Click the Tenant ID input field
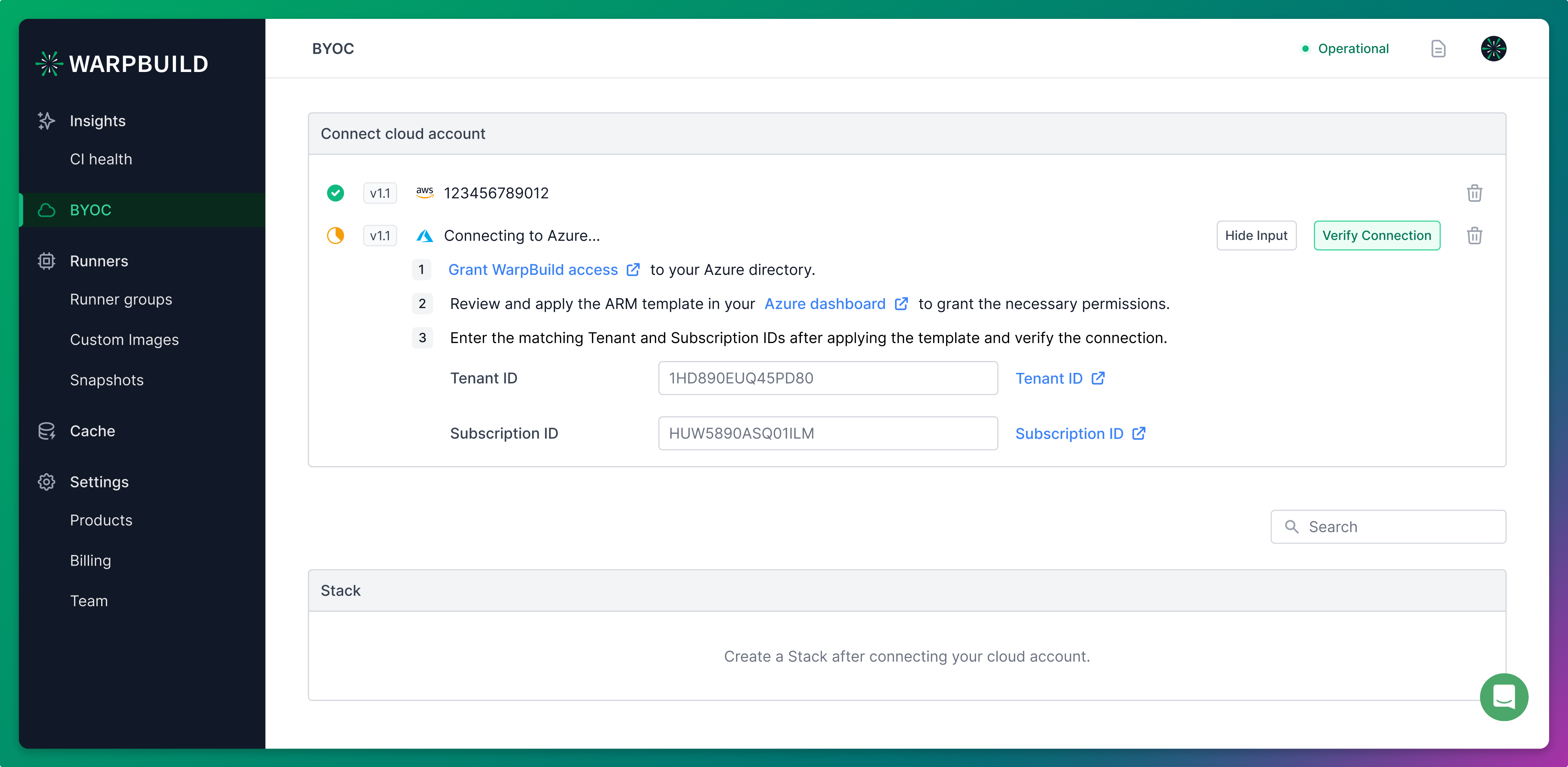Viewport: 1568px width, 767px height. 828,378
